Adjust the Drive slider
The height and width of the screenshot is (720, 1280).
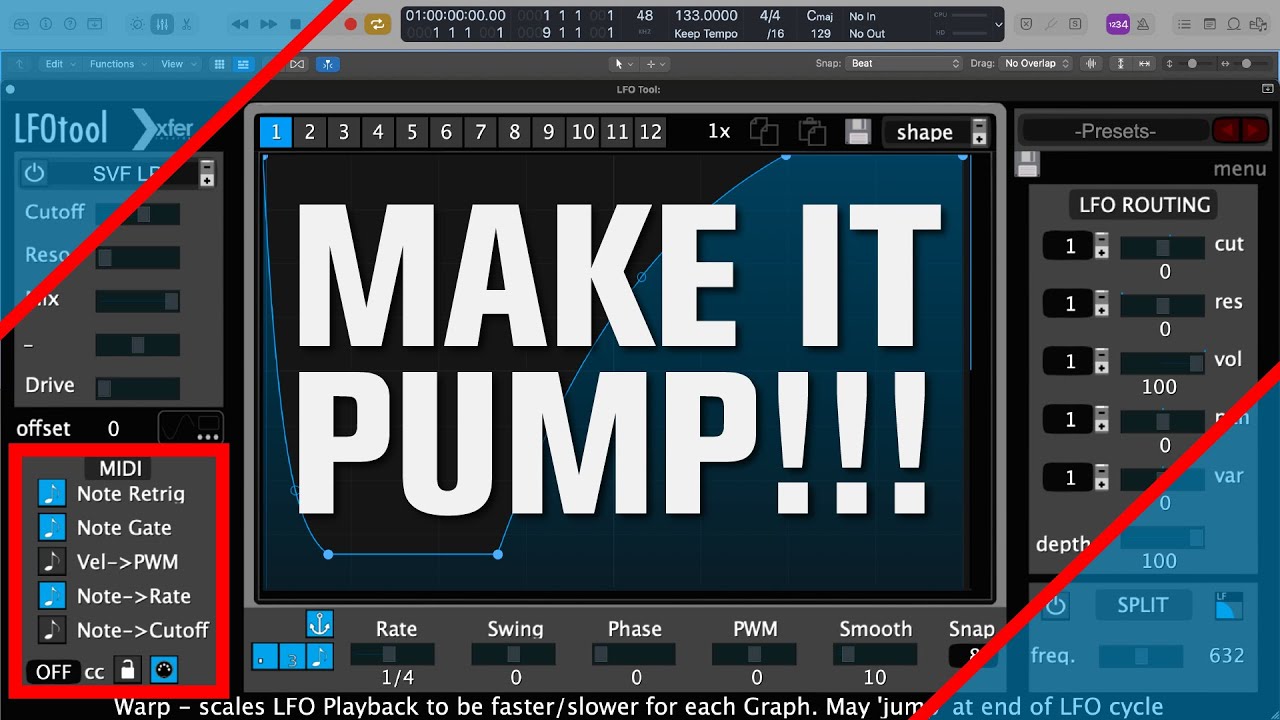pyautogui.click(x=137, y=388)
